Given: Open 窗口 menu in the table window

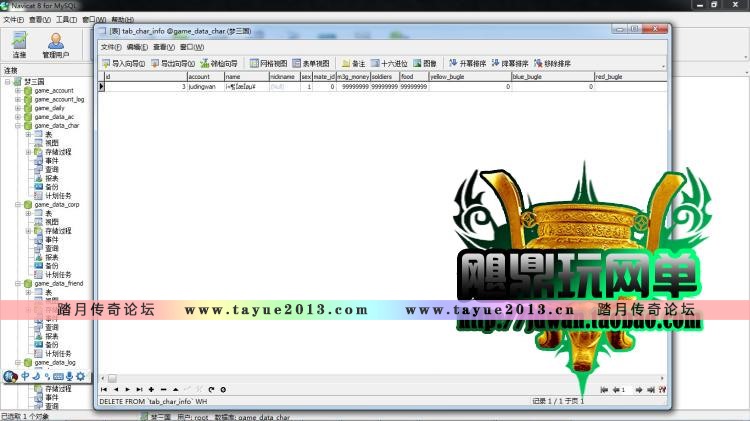Looking at the screenshot, I should (192, 47).
